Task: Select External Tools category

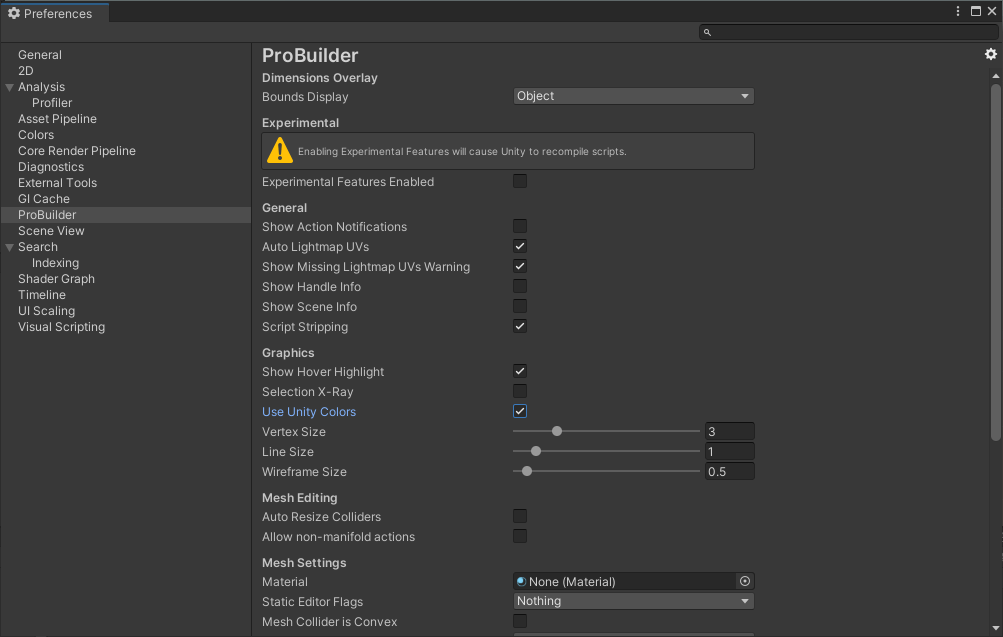Action: tap(58, 183)
